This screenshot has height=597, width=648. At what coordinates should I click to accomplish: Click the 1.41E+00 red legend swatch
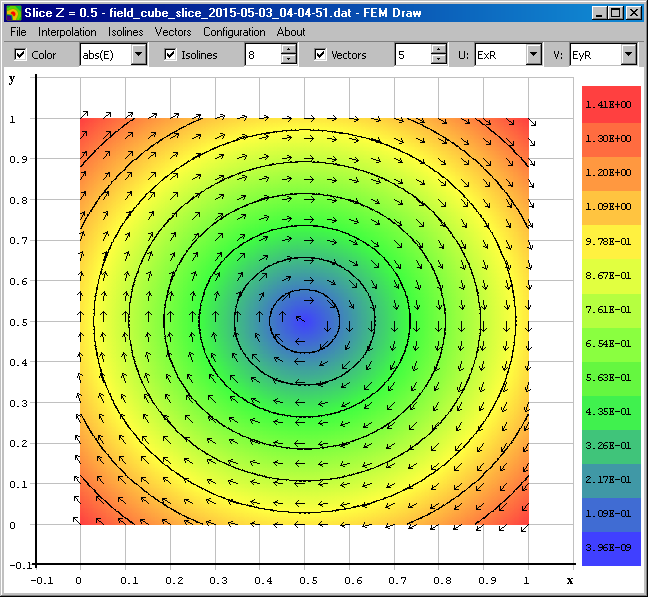coord(611,104)
